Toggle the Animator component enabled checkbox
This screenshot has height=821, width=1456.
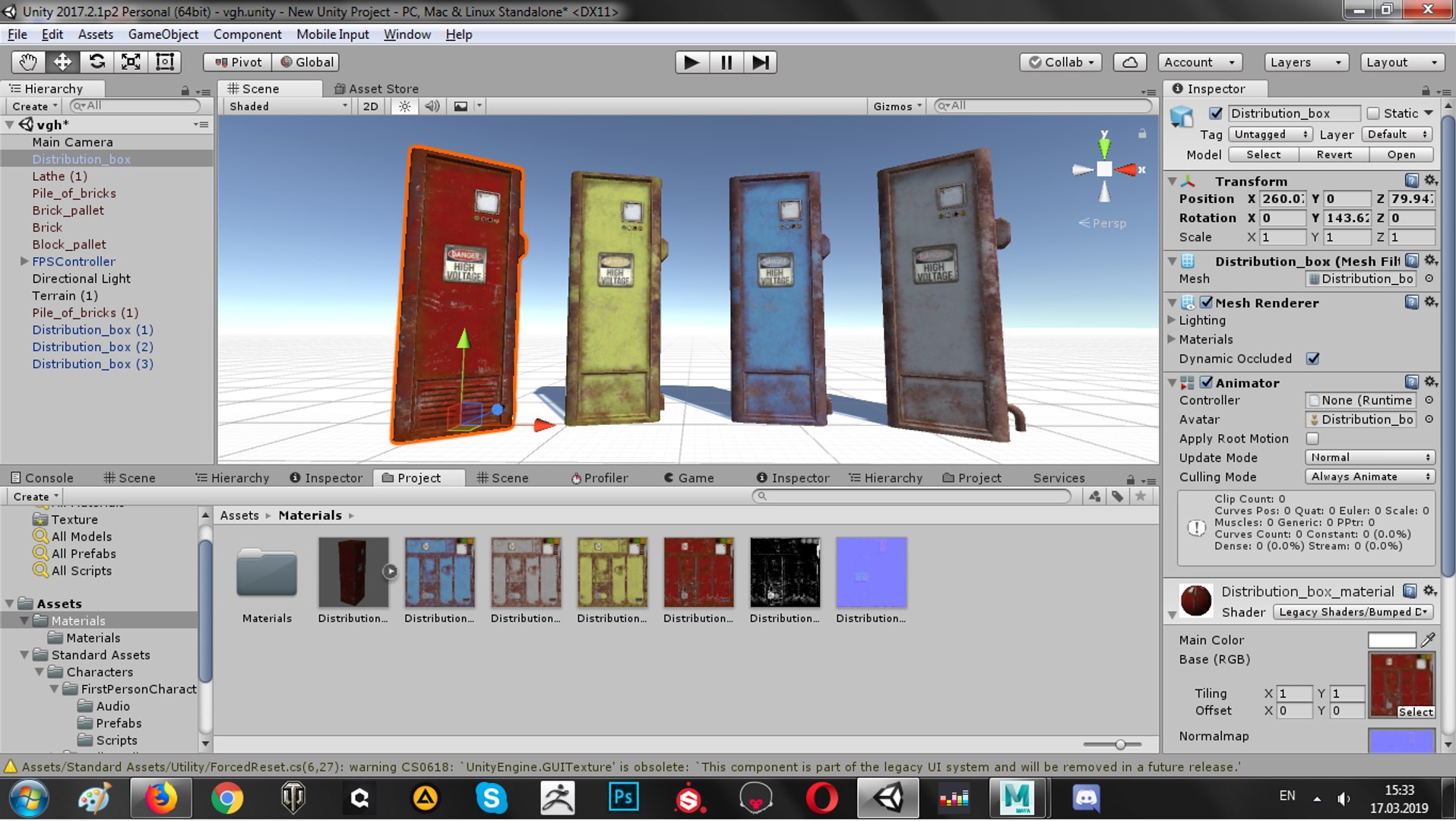(x=1207, y=382)
